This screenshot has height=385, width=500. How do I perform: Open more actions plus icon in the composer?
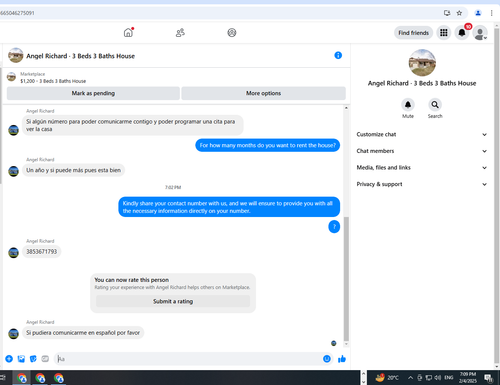[x=9, y=359]
